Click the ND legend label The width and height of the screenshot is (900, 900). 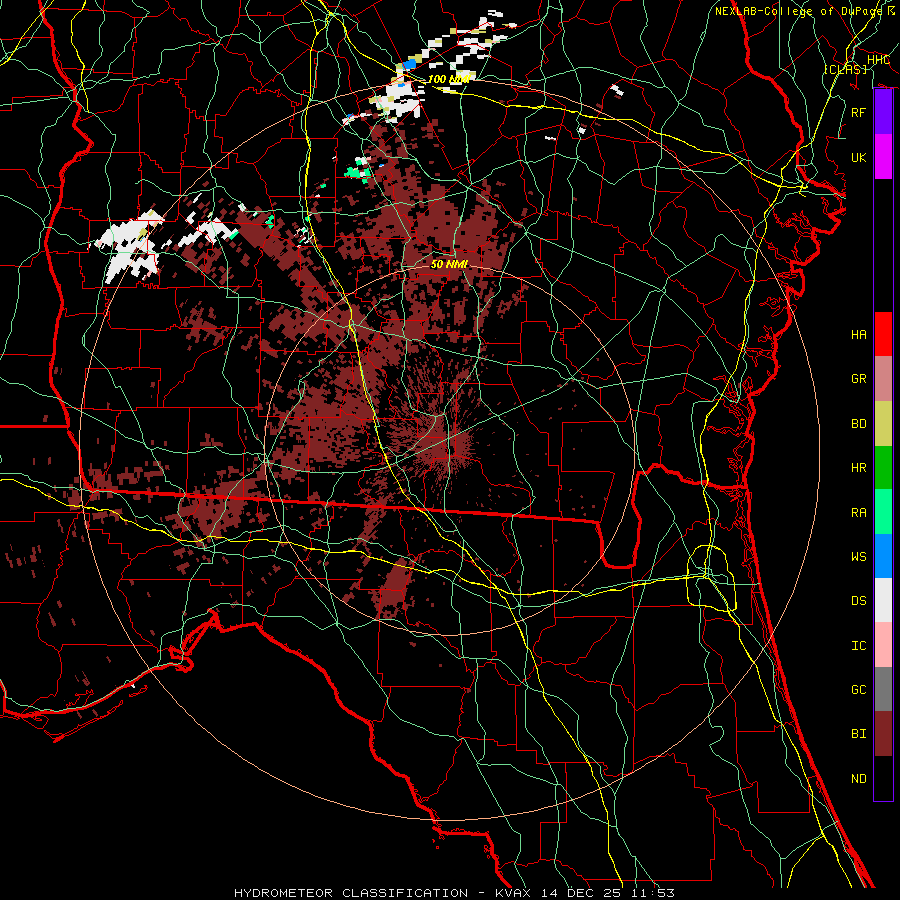(x=859, y=779)
